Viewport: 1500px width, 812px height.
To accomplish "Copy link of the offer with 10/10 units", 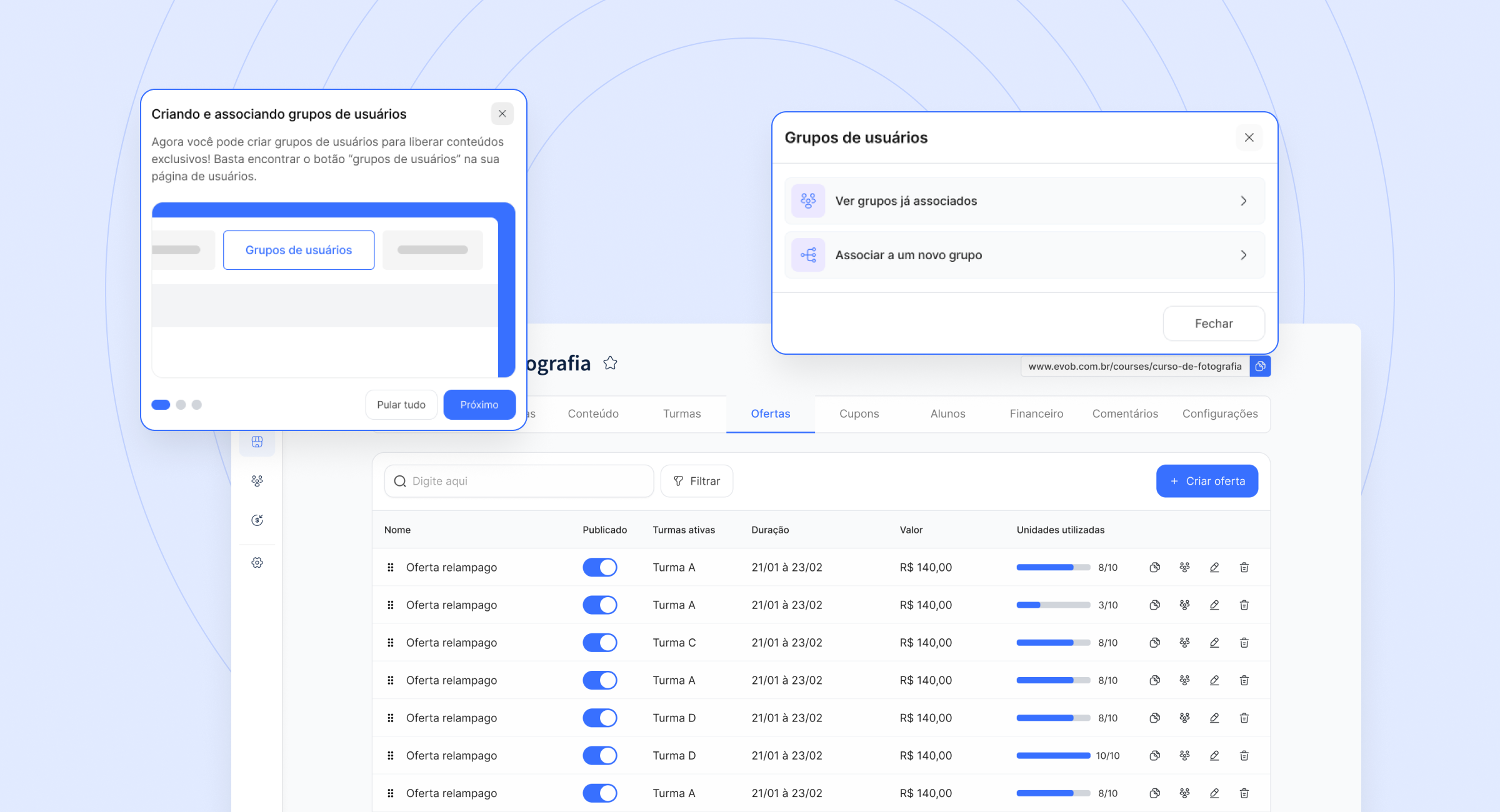I will [x=1154, y=755].
